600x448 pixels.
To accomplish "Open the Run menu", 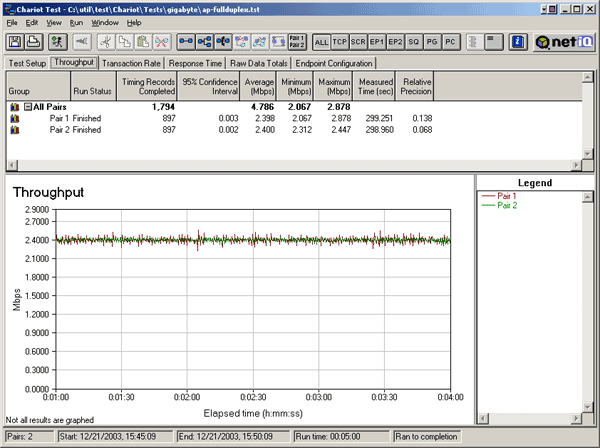I will pos(78,21).
